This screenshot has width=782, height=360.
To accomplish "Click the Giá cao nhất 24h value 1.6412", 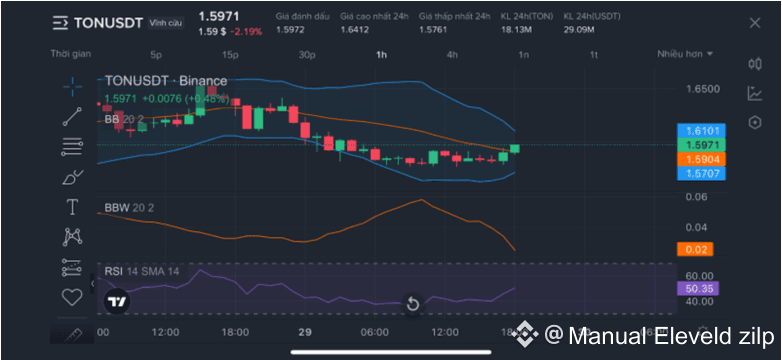I will 355,30.
